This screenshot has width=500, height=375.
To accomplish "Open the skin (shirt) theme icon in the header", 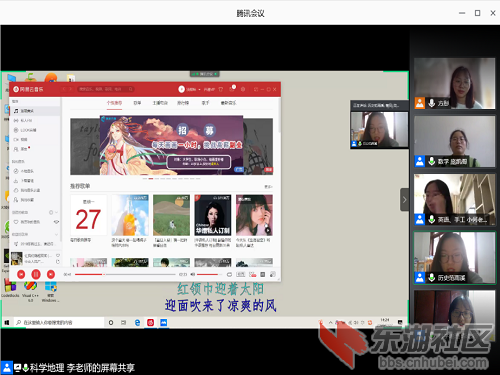I will pos(221,89).
